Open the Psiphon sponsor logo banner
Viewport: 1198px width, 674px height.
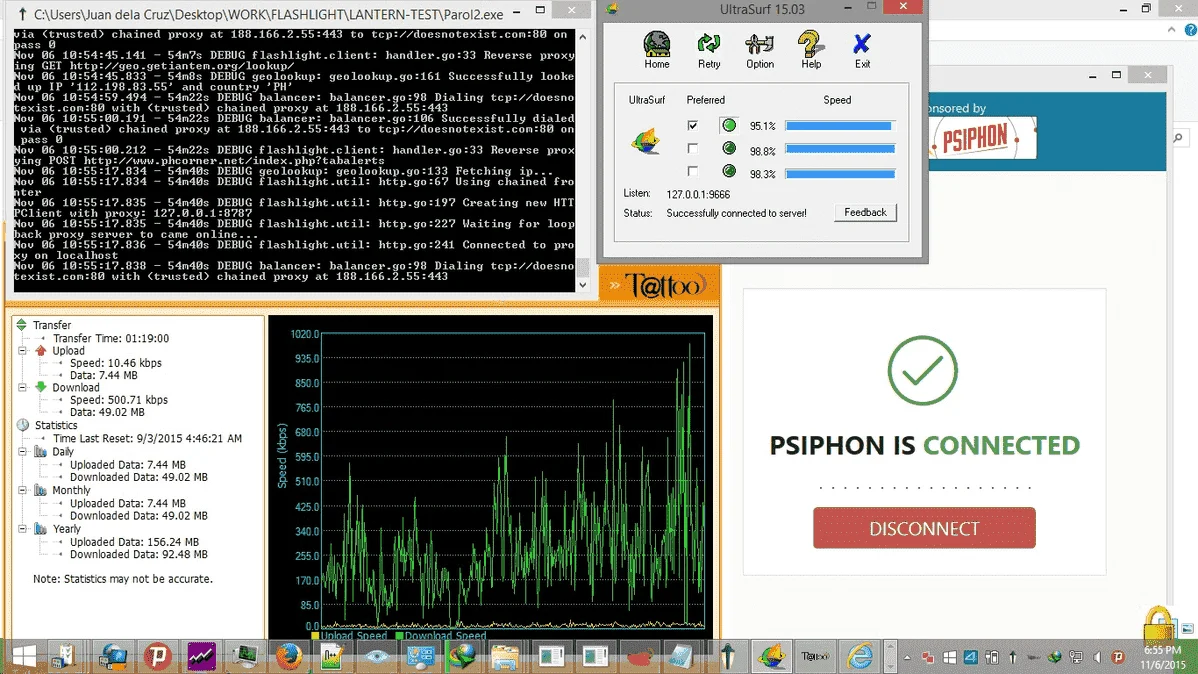(x=983, y=138)
